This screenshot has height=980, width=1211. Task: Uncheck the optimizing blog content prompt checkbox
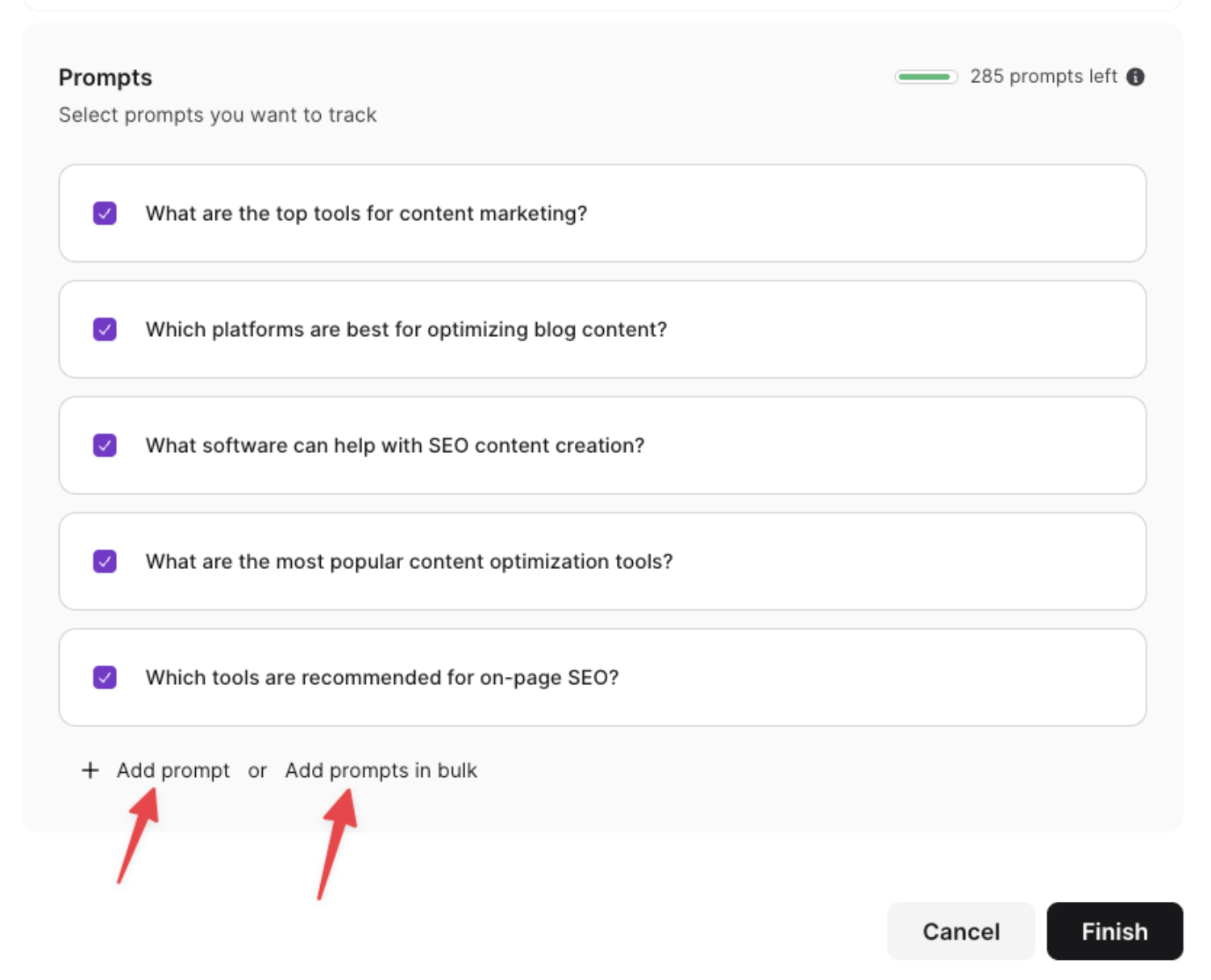coord(105,330)
